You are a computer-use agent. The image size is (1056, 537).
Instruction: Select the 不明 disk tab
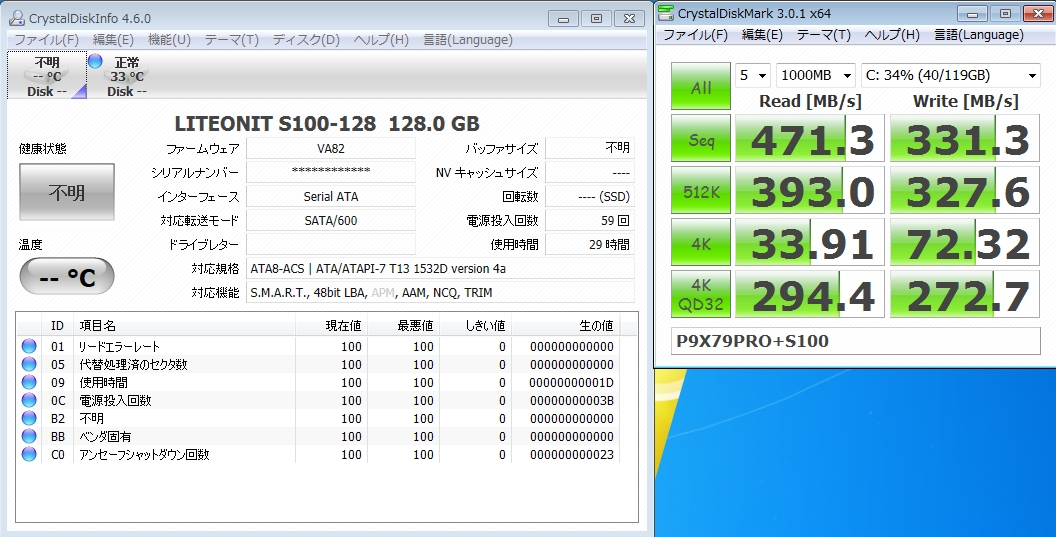pos(47,75)
